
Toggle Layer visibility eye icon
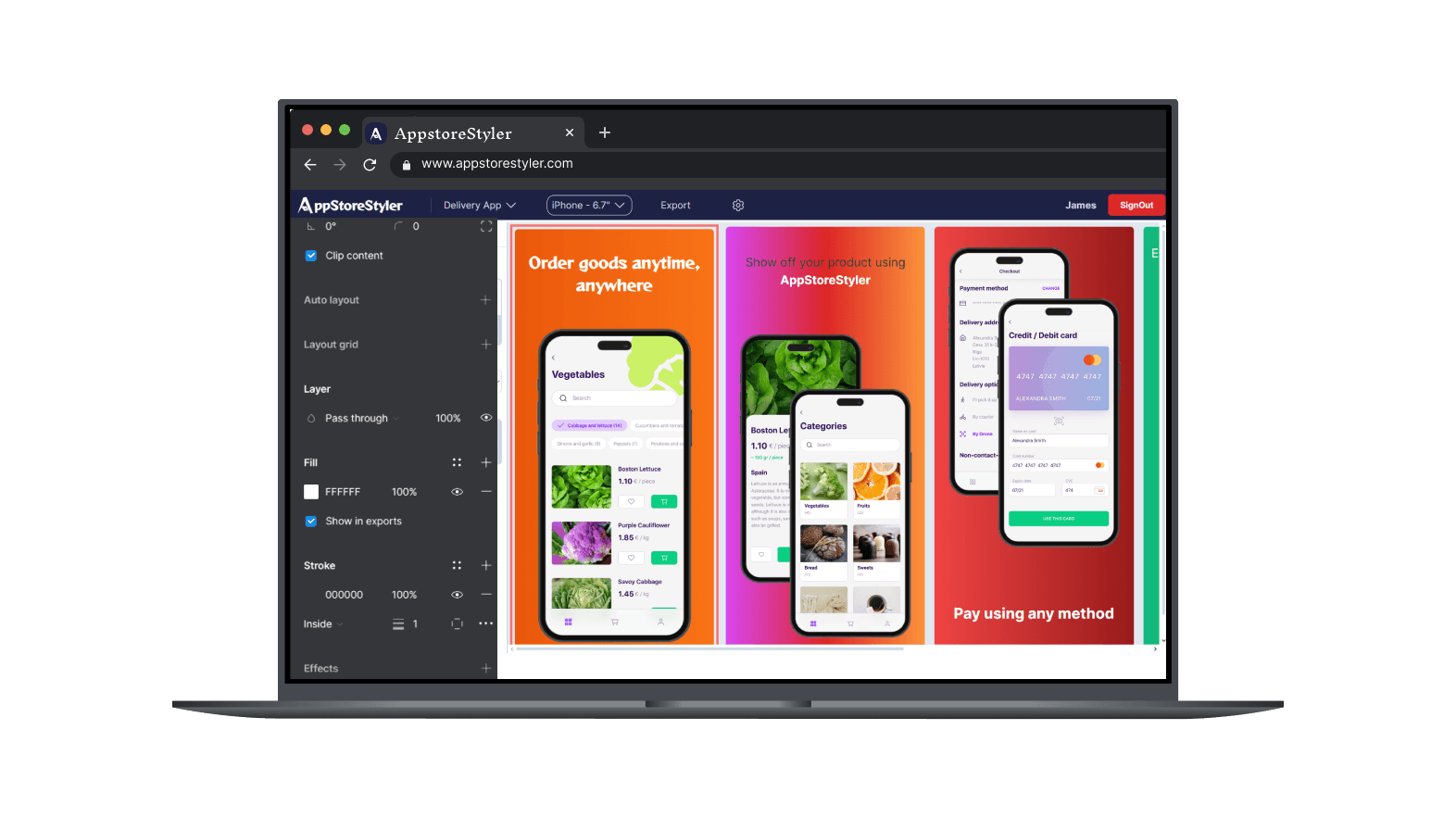tap(485, 418)
